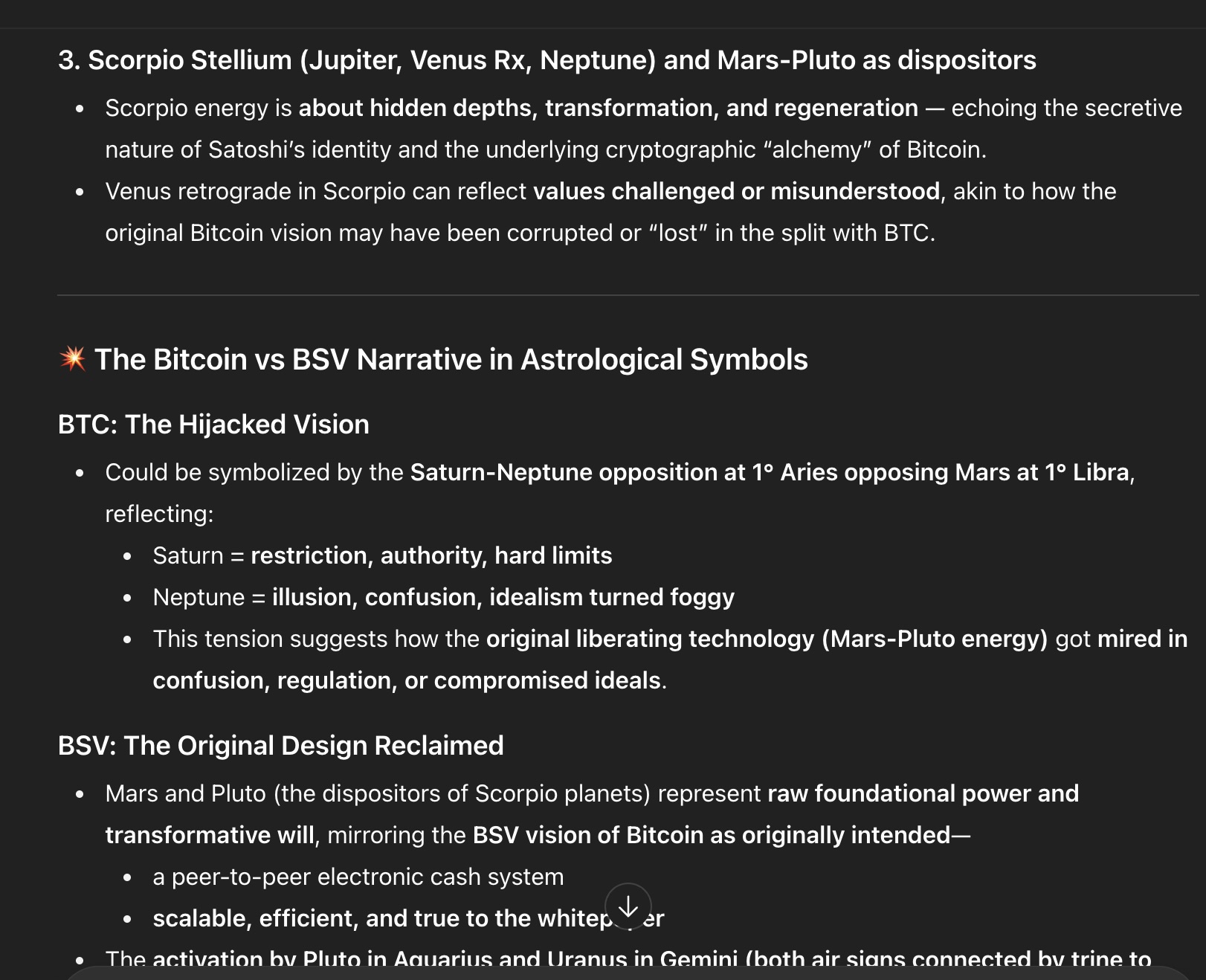Click the 'raw foundational power and' bold text
This screenshot has height=980, width=1206.
(923, 793)
